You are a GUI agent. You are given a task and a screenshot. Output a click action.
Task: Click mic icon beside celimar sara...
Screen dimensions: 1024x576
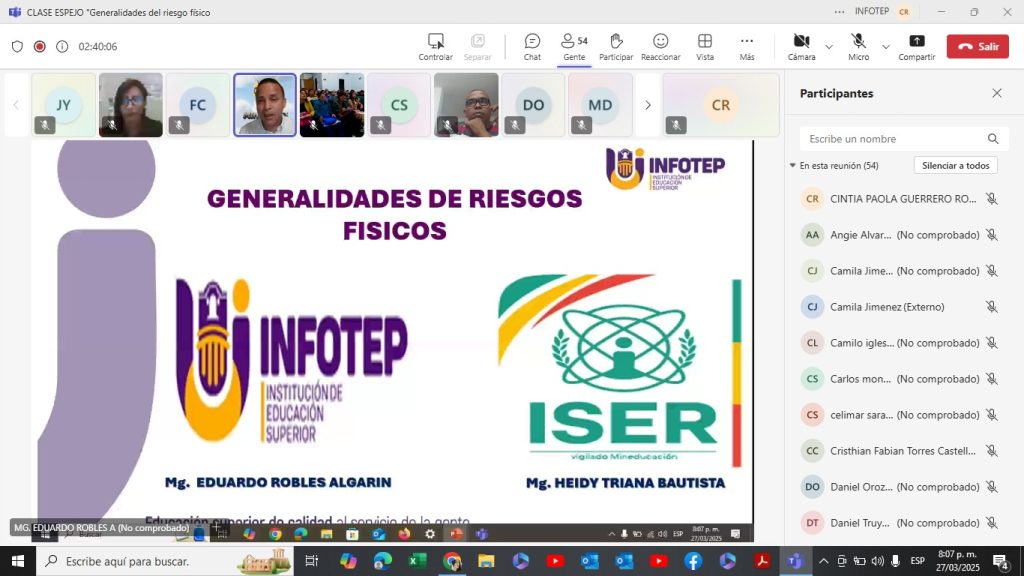(x=991, y=414)
